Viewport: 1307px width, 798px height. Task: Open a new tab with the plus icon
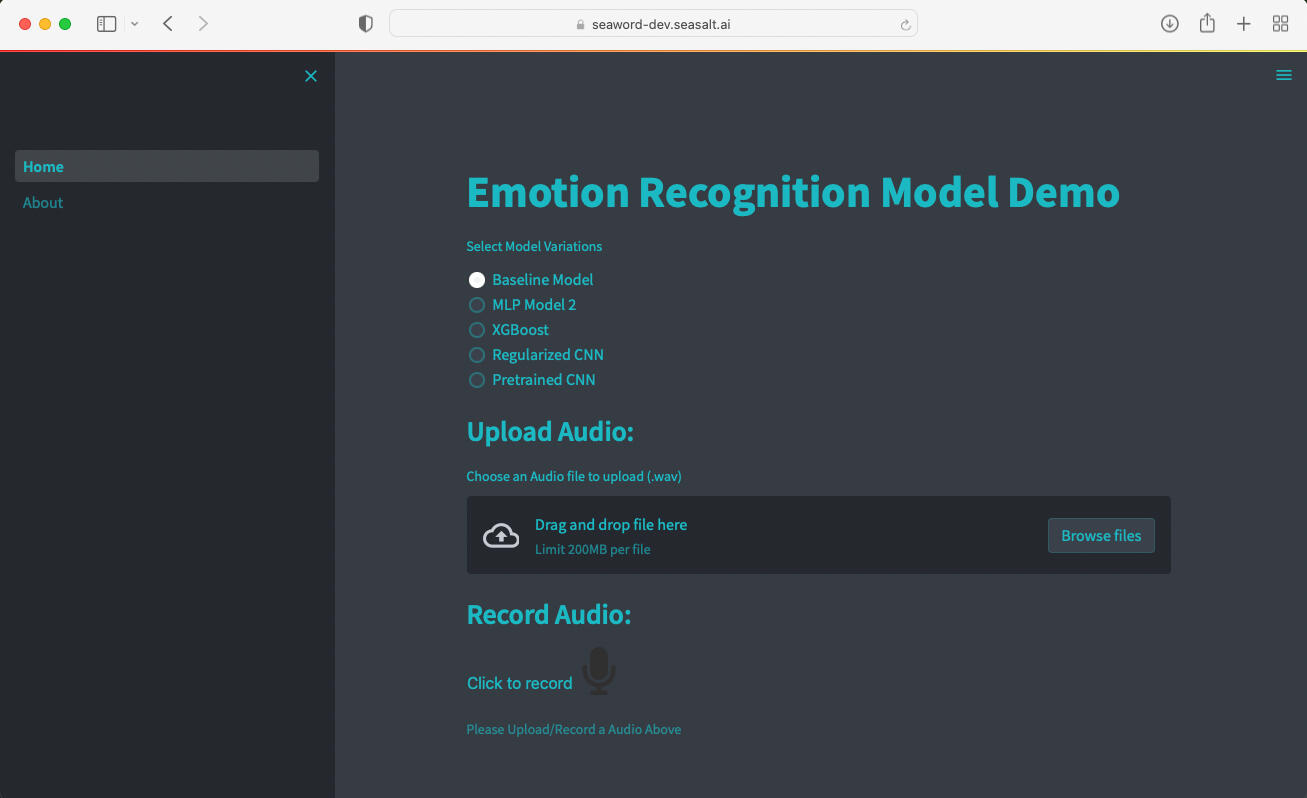1243,24
